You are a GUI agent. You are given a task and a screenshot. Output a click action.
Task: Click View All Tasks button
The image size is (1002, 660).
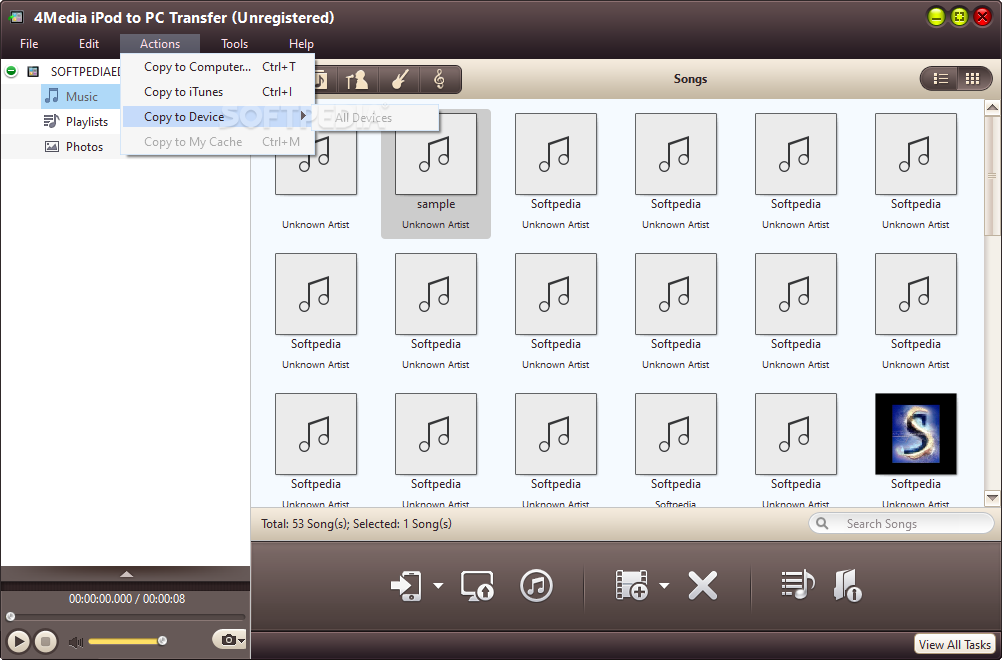[x=954, y=644]
